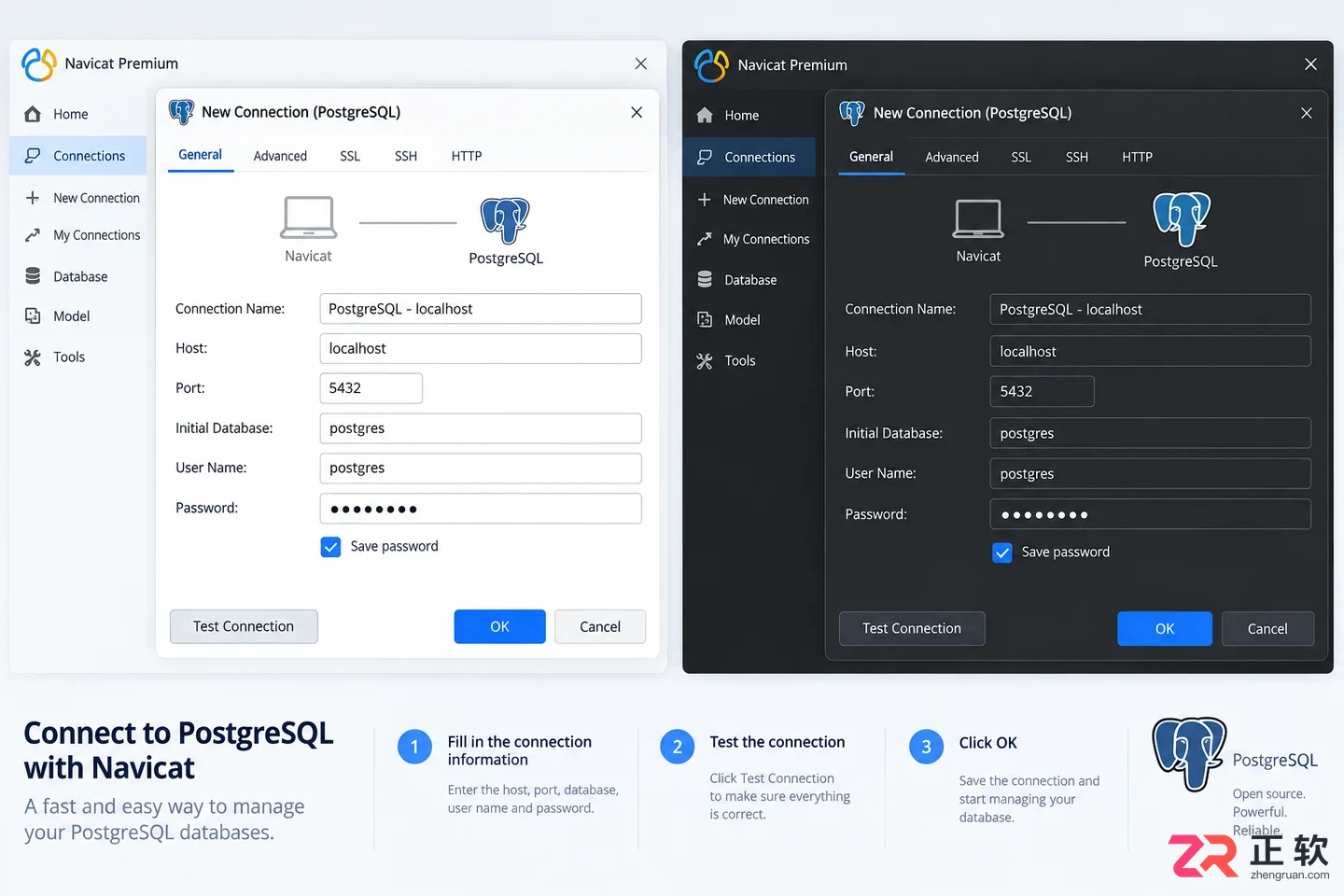Click Password field in light dialog

pos(481,508)
